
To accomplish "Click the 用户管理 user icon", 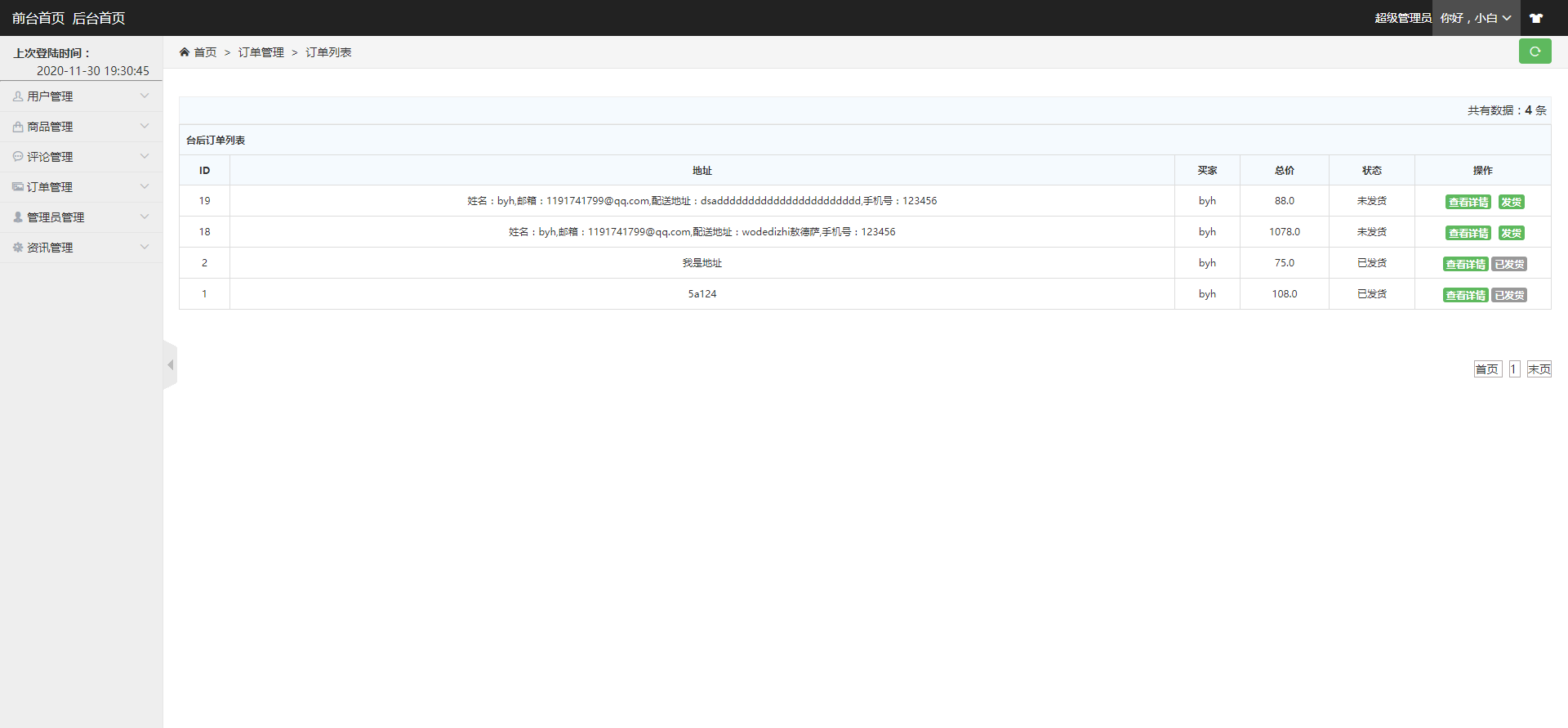I will [x=18, y=96].
